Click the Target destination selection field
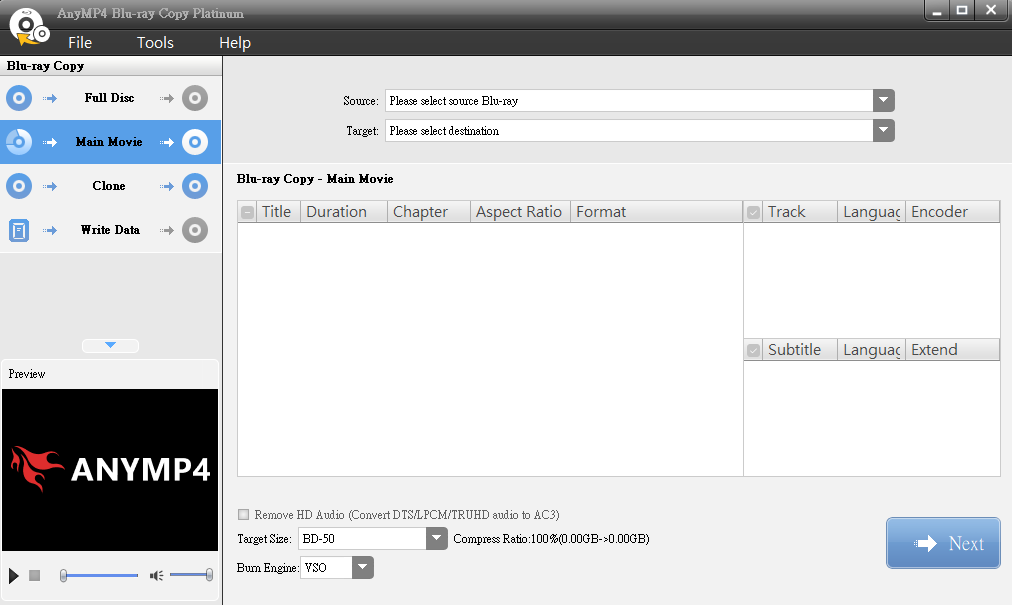Viewport: 1012px width, 605px height. [x=629, y=130]
